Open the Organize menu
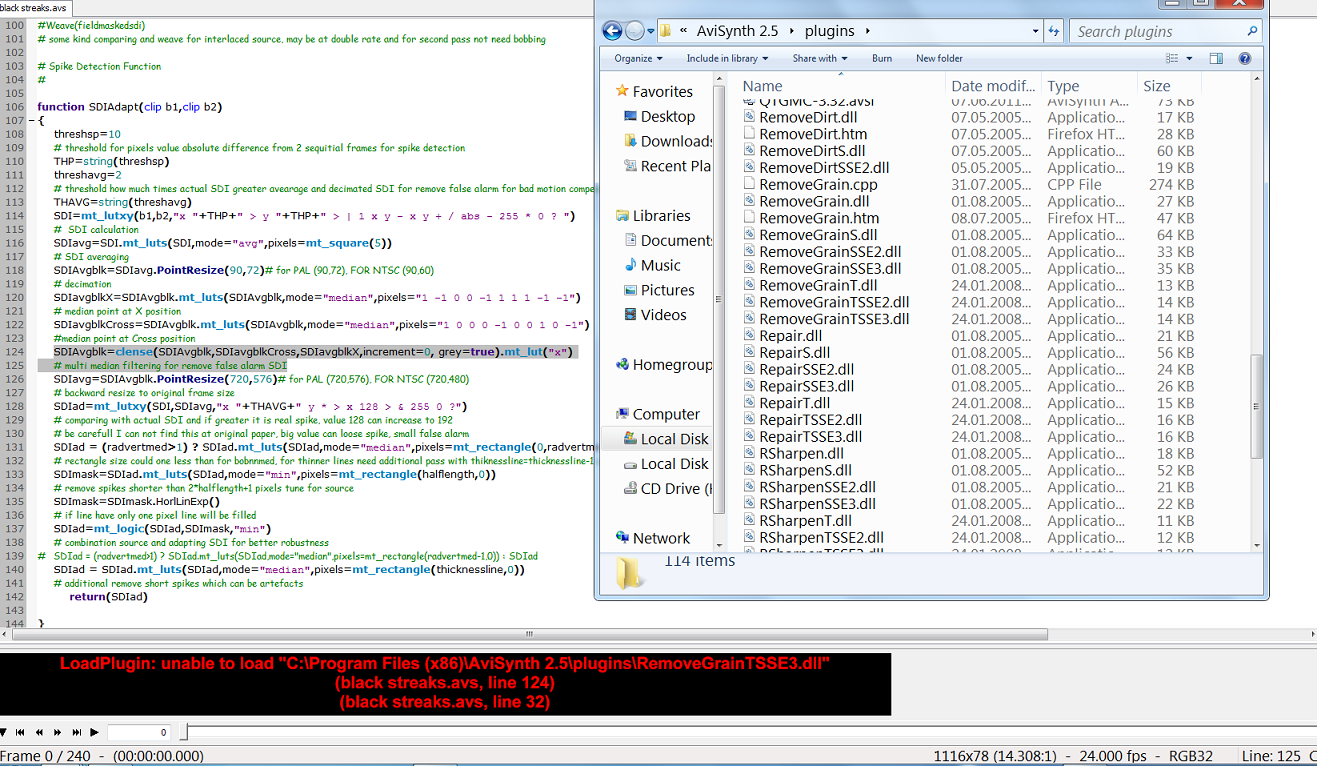This screenshot has width=1317, height=766. [x=638, y=59]
